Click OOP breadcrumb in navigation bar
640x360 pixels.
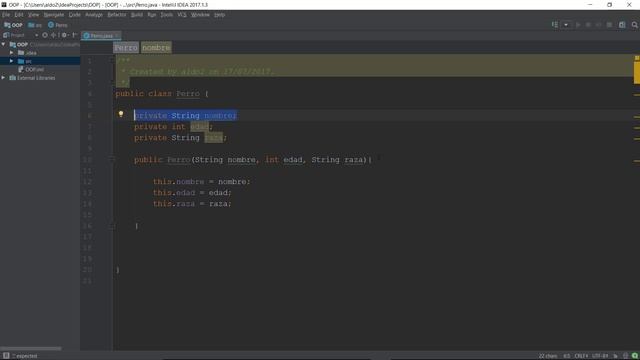point(13,25)
